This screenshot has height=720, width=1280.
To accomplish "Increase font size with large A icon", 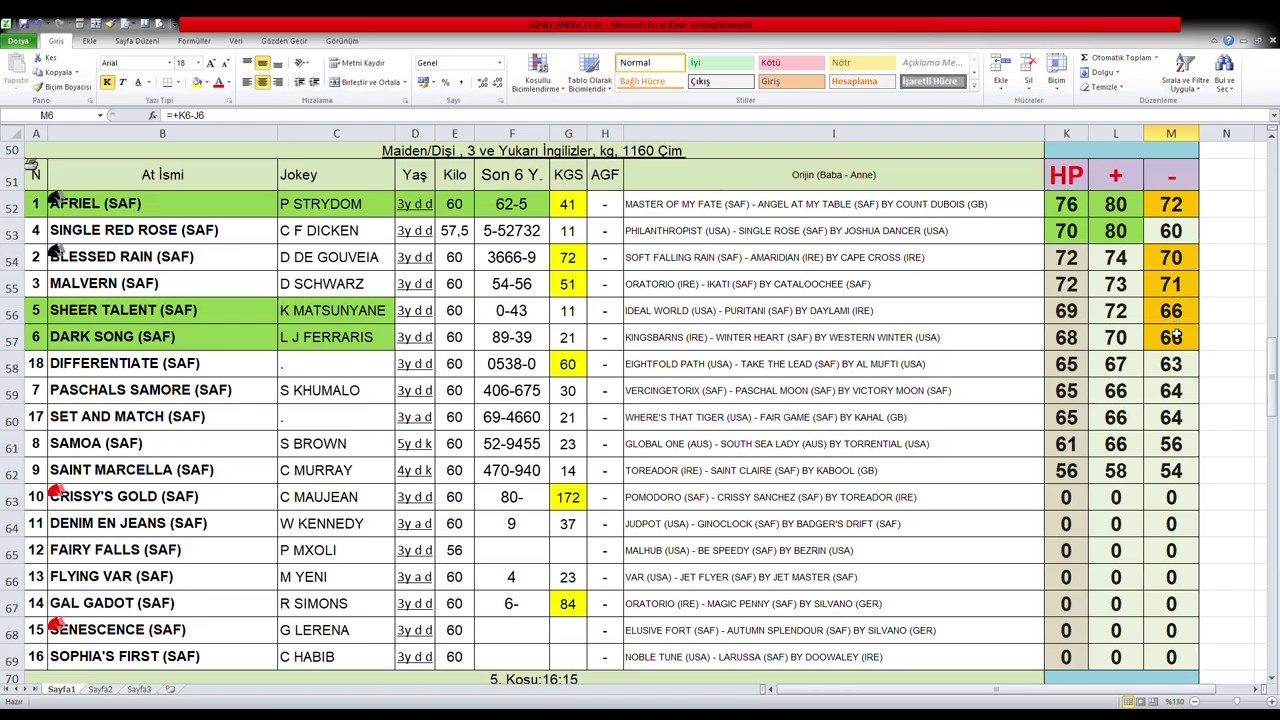I will (210, 63).
